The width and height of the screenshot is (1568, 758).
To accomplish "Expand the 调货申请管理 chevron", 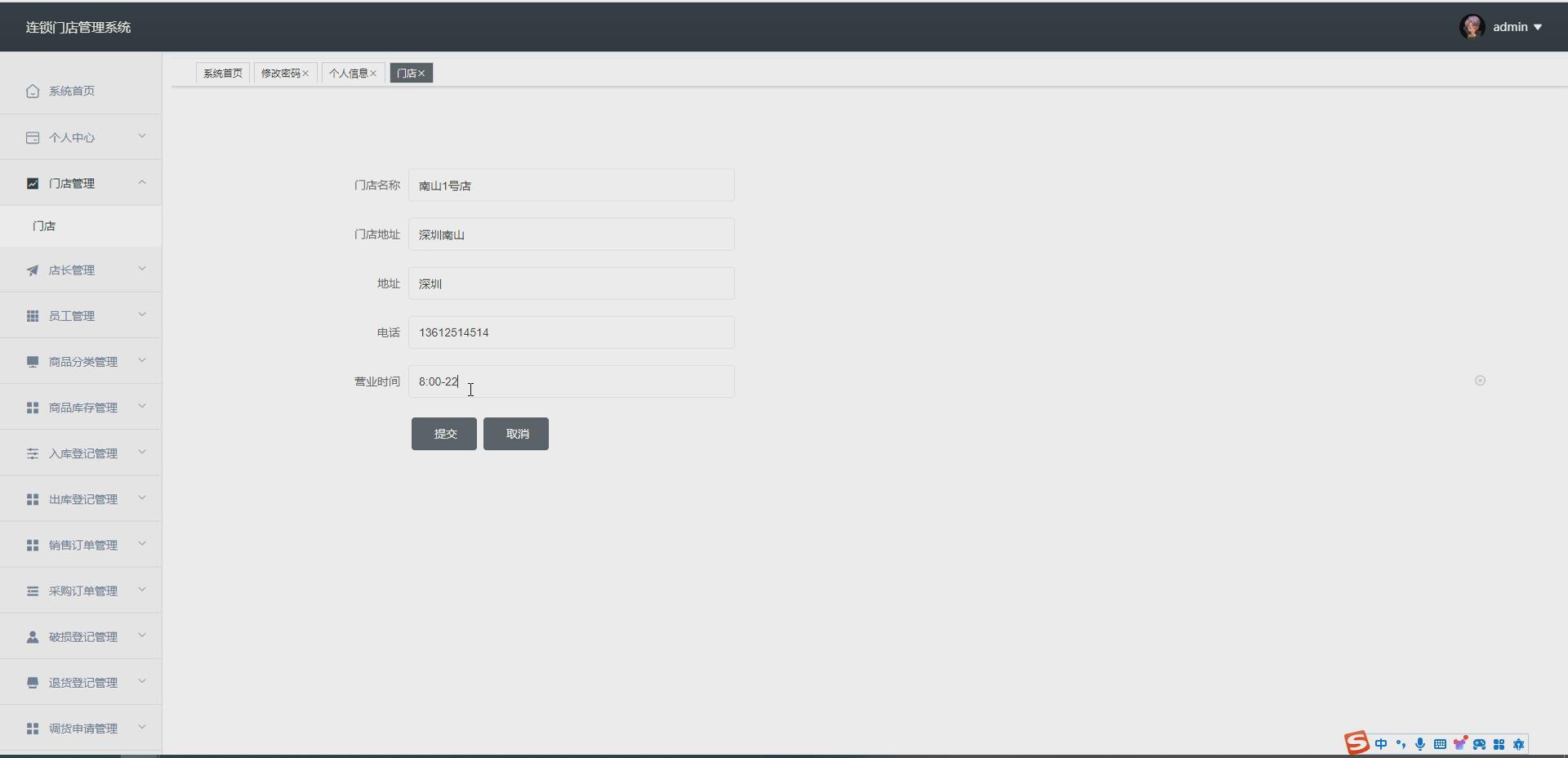I will click(x=142, y=726).
